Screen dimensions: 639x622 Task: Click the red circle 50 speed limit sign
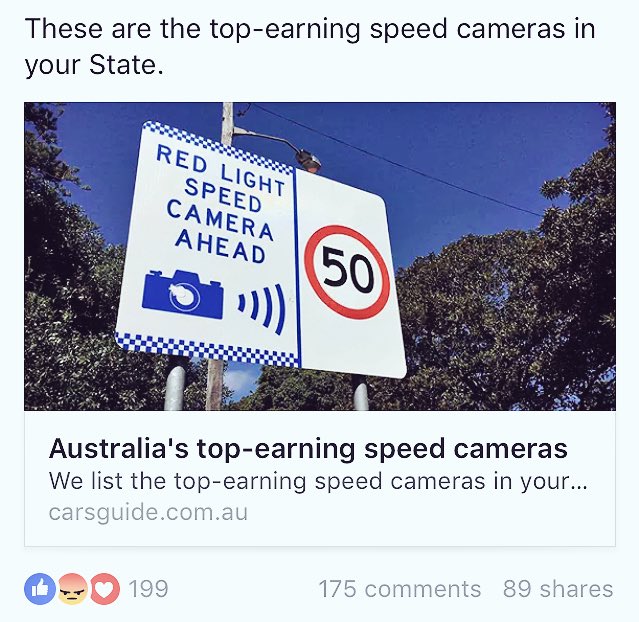click(347, 272)
